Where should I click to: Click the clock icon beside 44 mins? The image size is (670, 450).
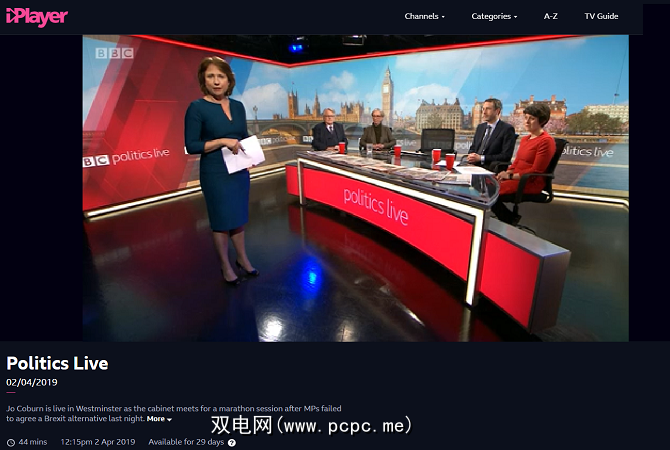(11, 443)
